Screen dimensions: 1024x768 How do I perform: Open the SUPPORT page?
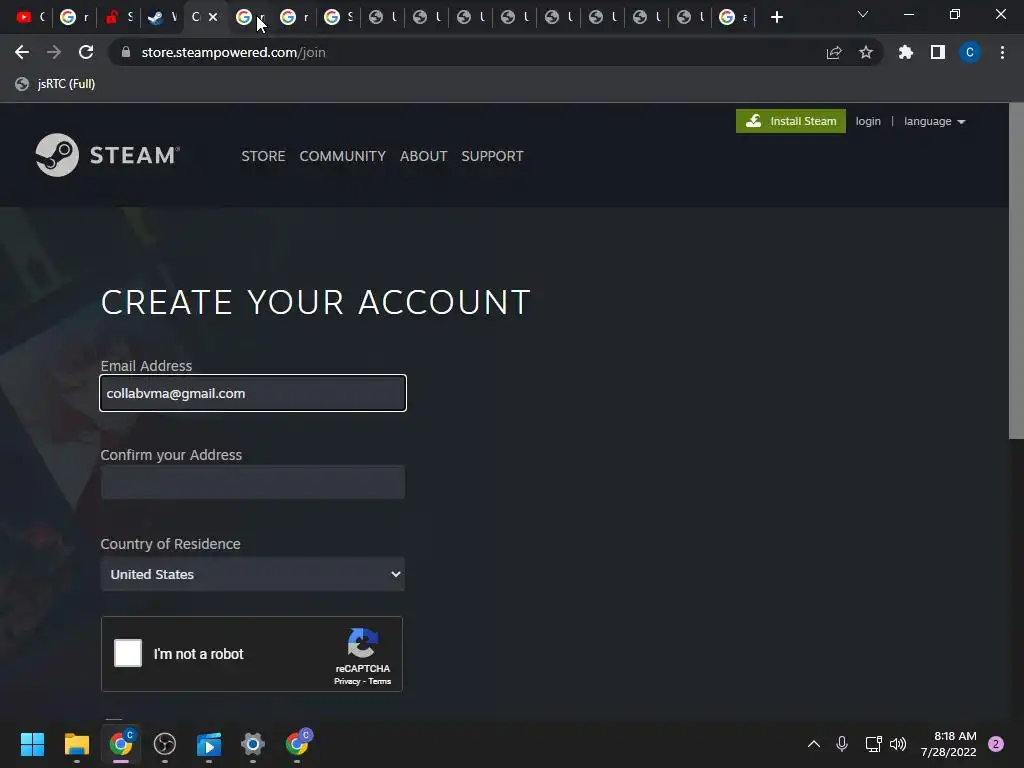(x=492, y=156)
